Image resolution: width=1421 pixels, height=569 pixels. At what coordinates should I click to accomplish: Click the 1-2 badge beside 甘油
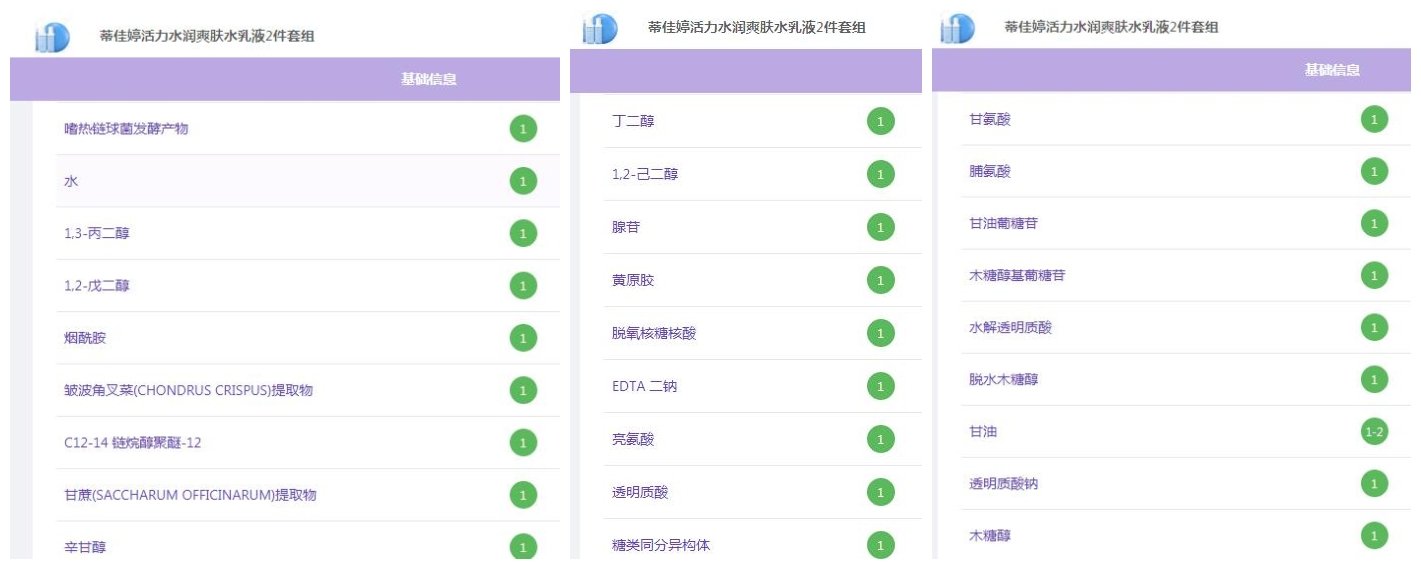1374,432
